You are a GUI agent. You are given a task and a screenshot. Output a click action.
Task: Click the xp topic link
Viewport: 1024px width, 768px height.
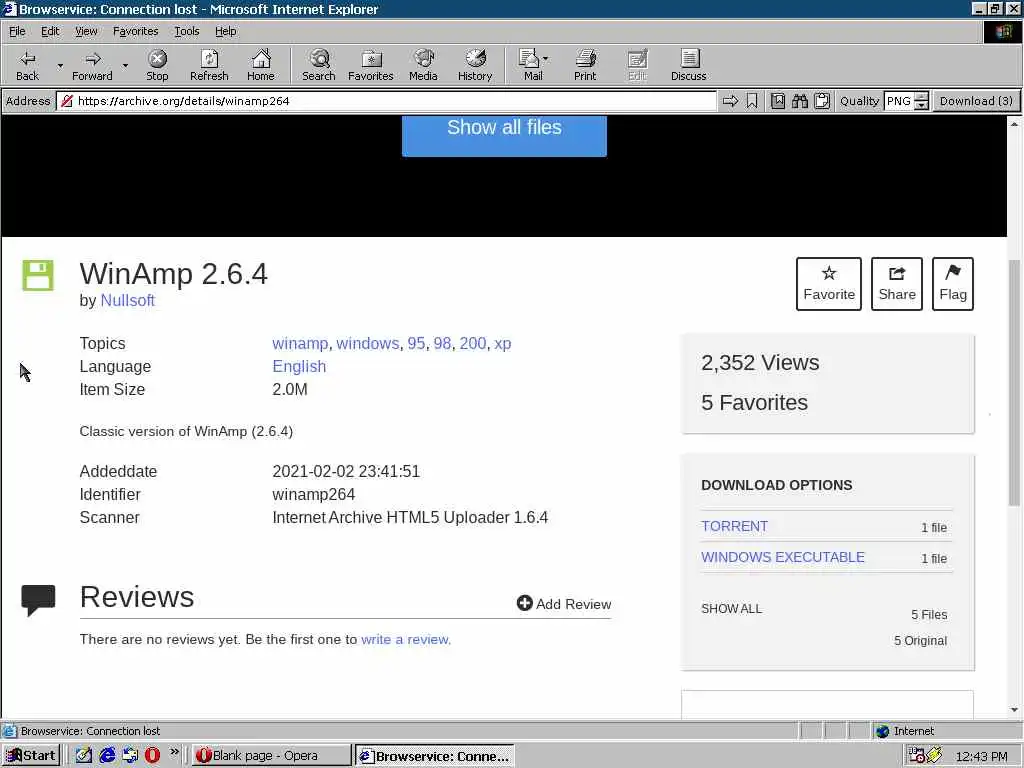coord(502,344)
